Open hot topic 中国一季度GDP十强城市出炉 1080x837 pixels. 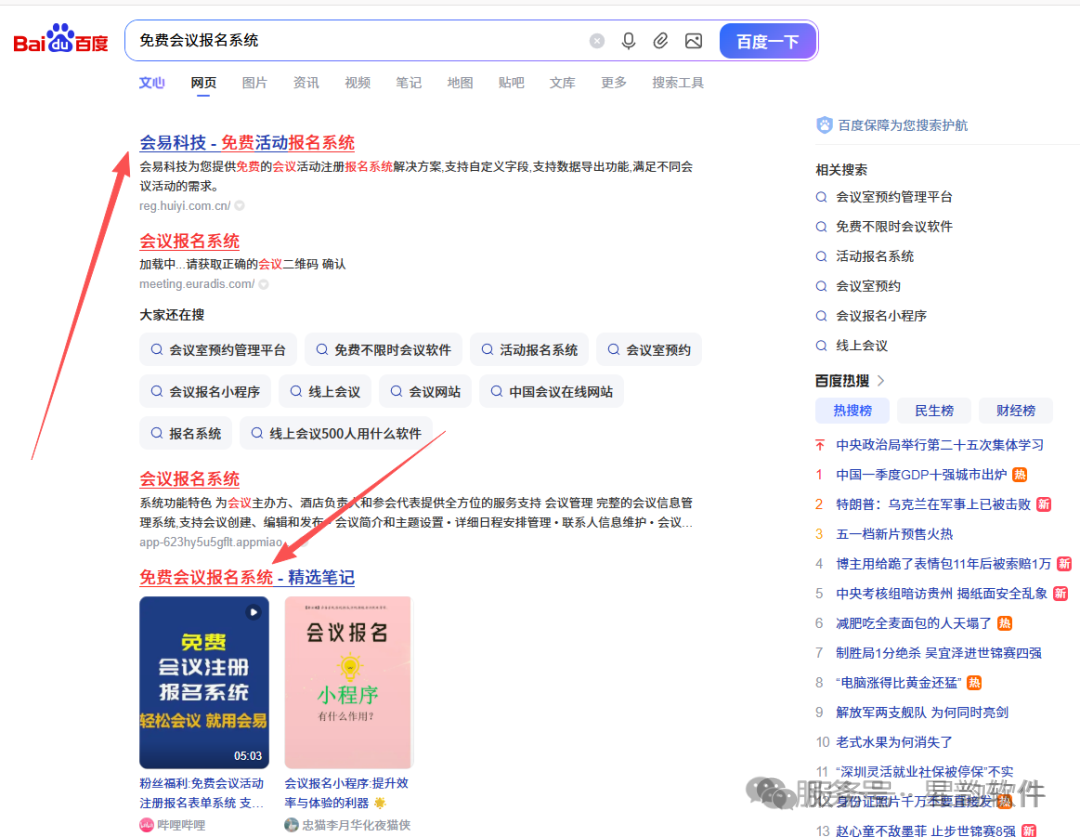point(921,475)
